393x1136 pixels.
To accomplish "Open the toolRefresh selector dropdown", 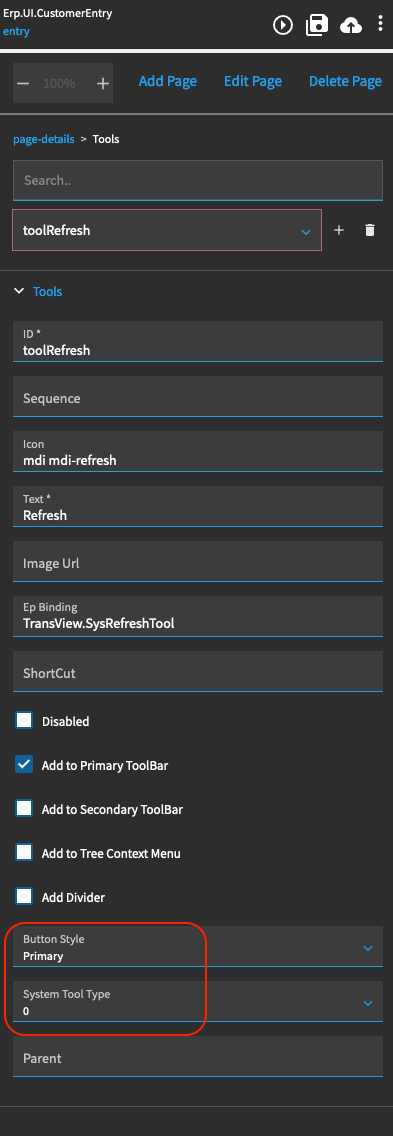I will pyautogui.click(x=167, y=230).
